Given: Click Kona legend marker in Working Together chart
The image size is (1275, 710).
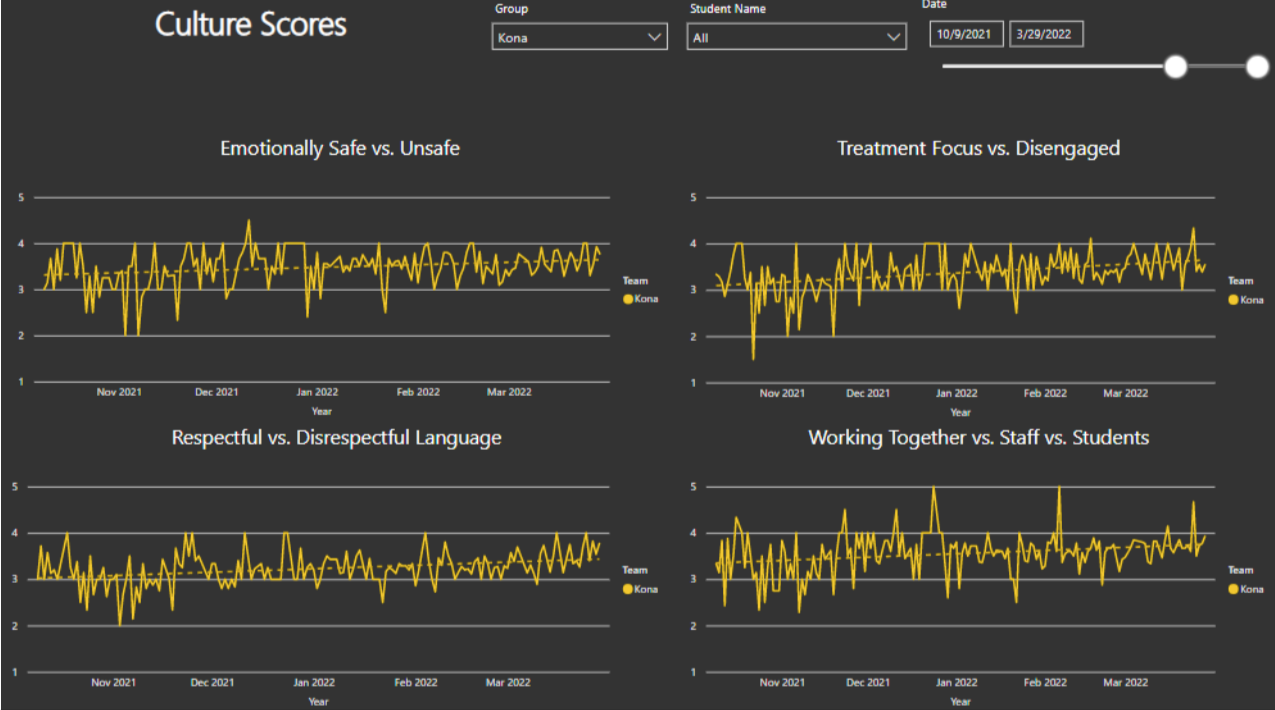Looking at the screenshot, I should [1234, 589].
